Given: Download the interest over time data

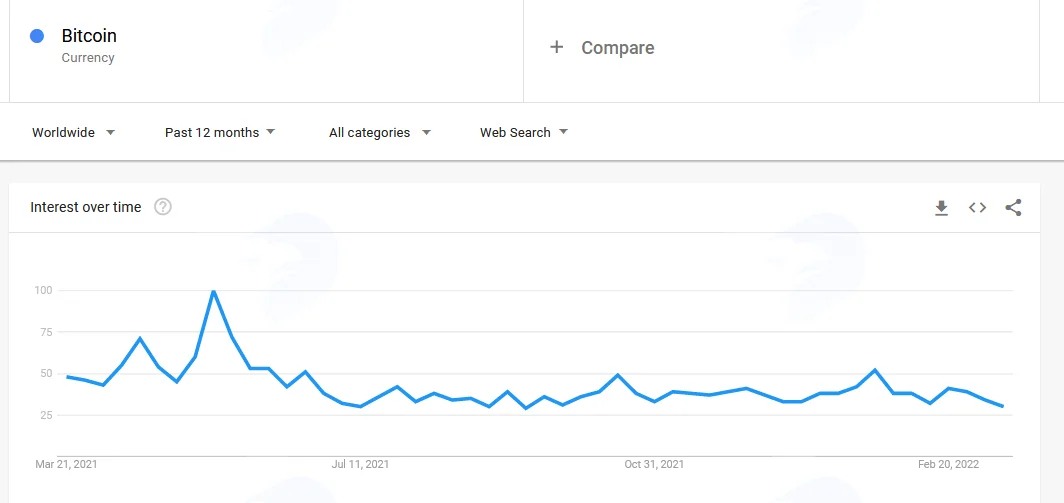Looking at the screenshot, I should pos(941,208).
